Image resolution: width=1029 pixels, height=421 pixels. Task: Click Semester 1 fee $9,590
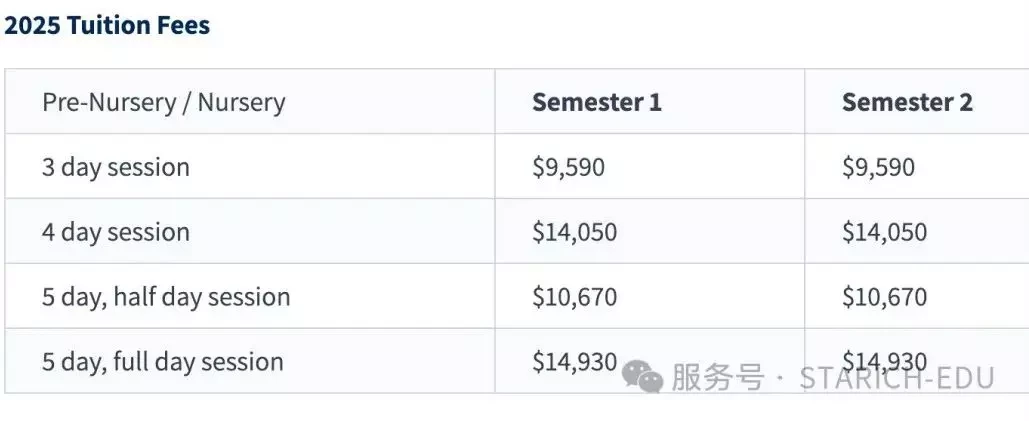pyautogui.click(x=568, y=167)
